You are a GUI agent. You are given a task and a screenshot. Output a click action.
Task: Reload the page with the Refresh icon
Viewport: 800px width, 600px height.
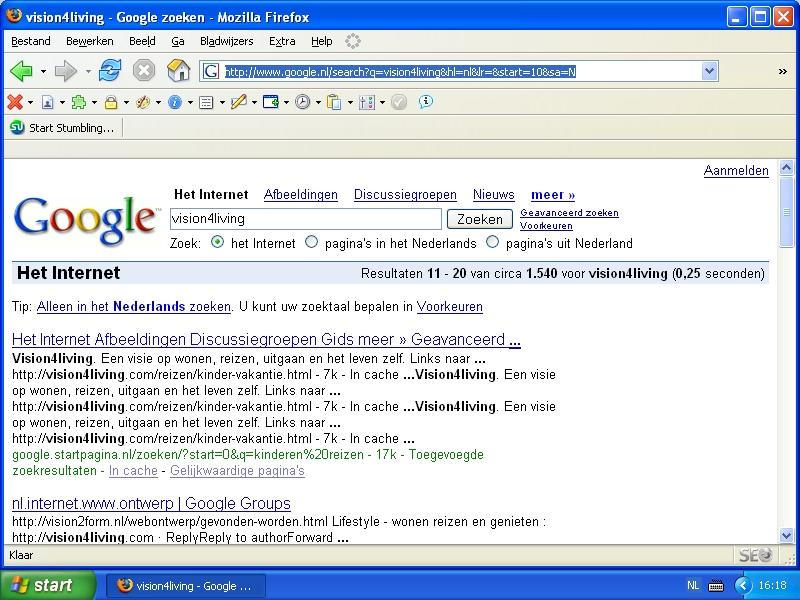click(x=110, y=71)
